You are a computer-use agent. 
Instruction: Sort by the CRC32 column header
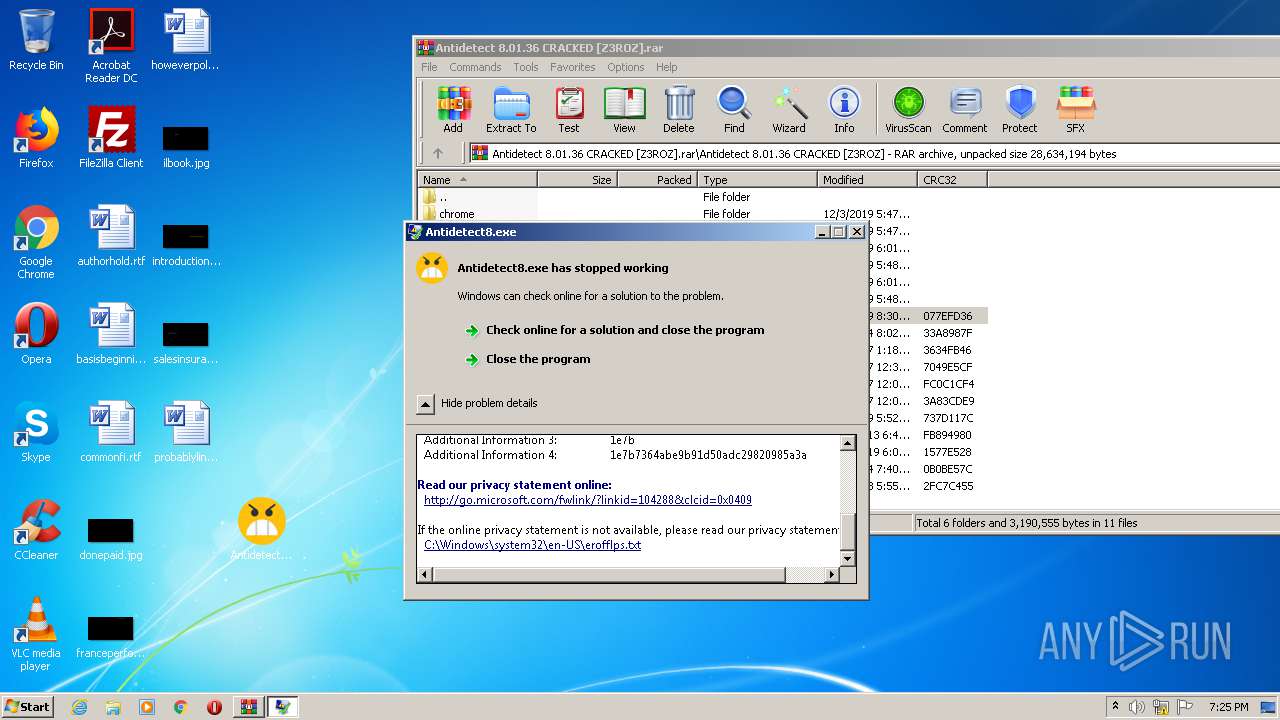pos(952,180)
